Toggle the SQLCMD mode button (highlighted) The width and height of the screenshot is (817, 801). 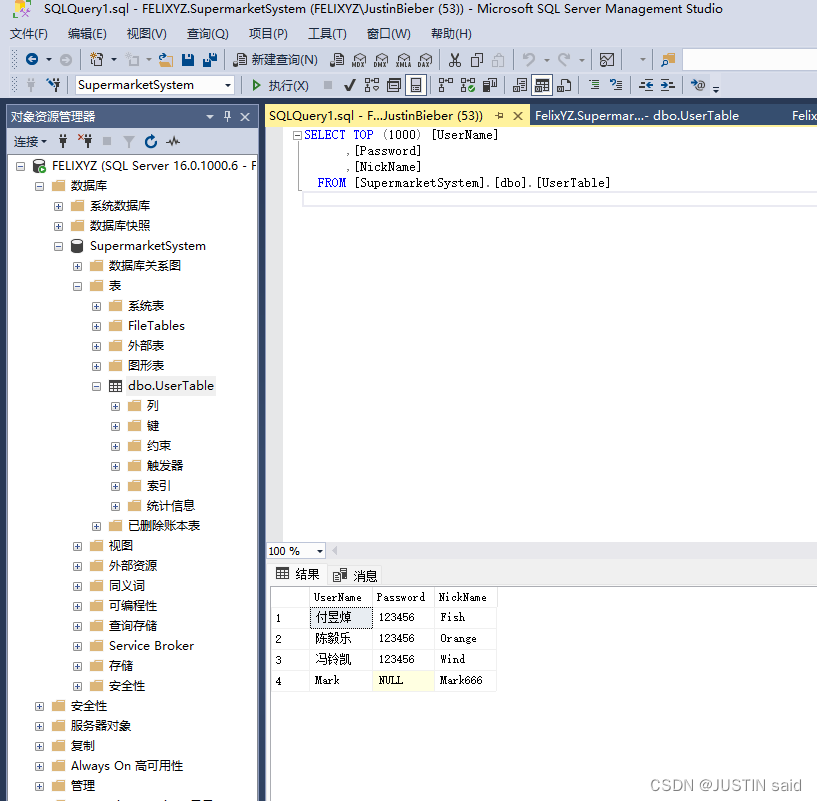click(416, 85)
